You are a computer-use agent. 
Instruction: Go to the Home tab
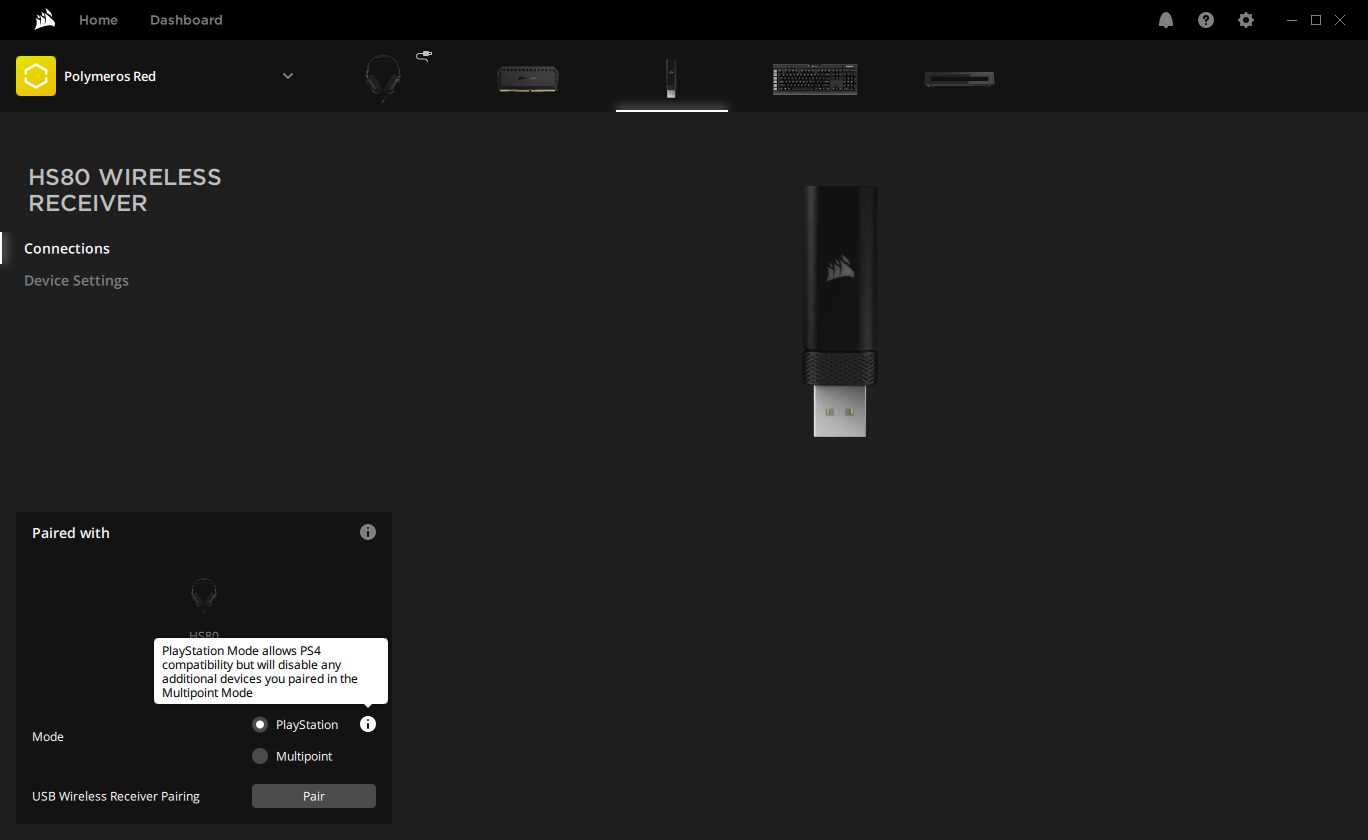[x=98, y=20]
